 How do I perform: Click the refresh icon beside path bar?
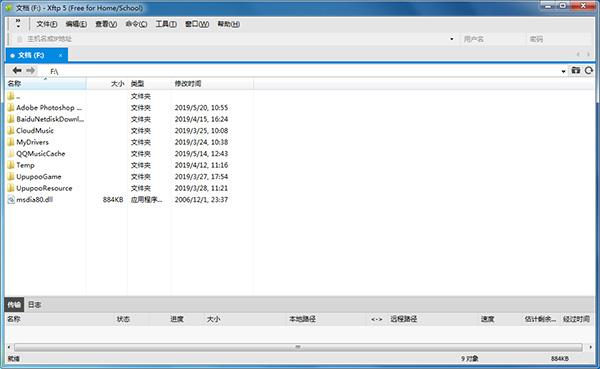589,70
